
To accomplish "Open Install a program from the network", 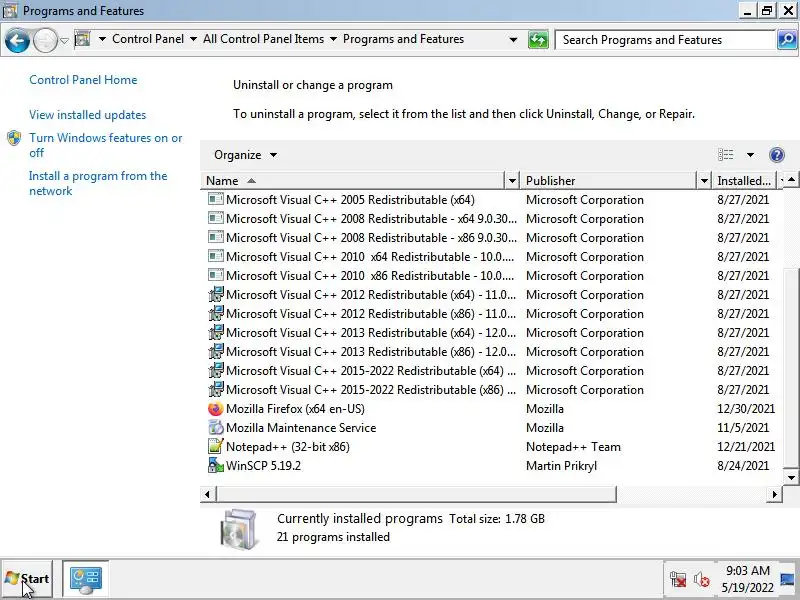I will click(x=98, y=183).
